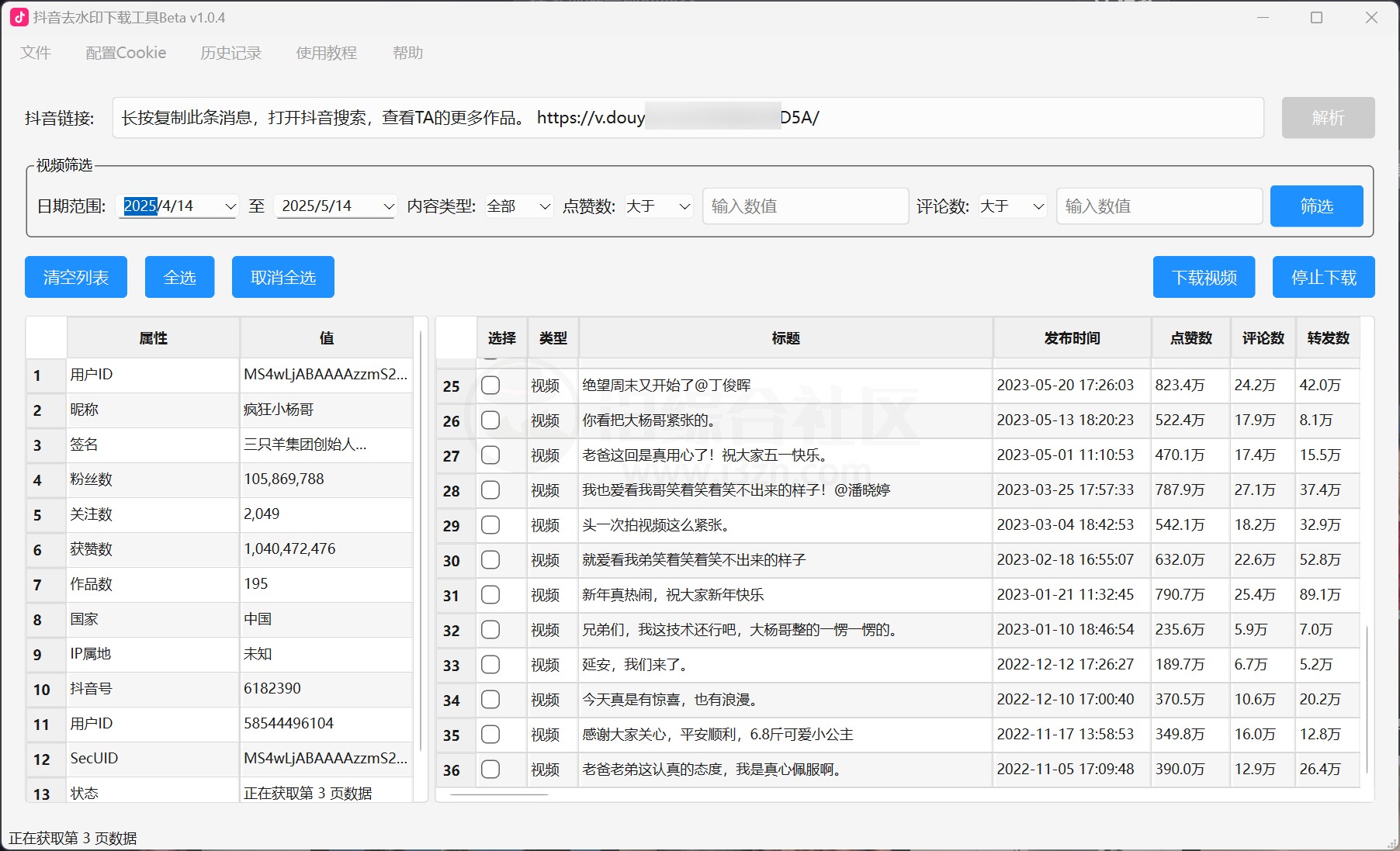Click the 解析 button to parse the link
The height and width of the screenshot is (851, 1400).
pyautogui.click(x=1327, y=118)
